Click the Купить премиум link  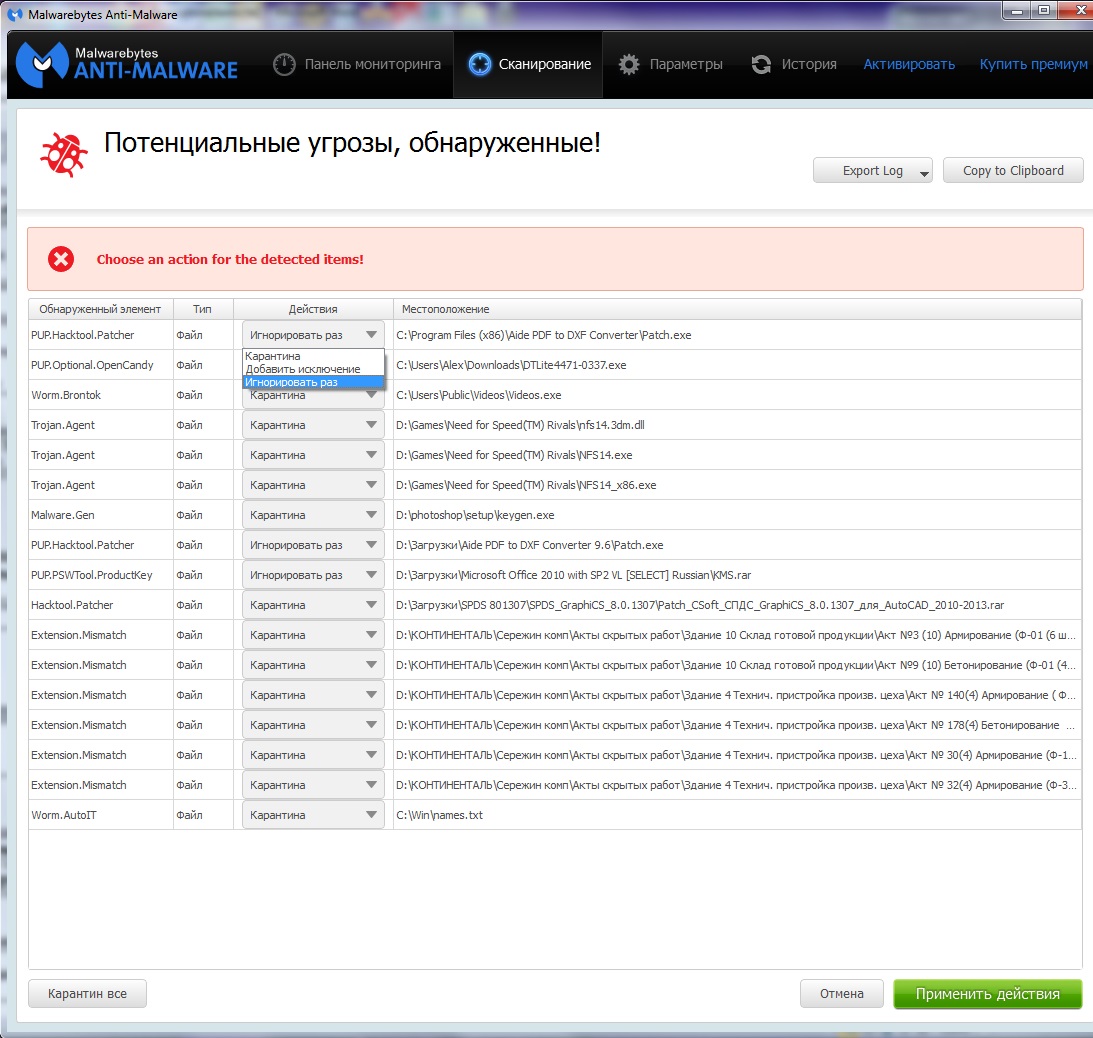[1033, 64]
